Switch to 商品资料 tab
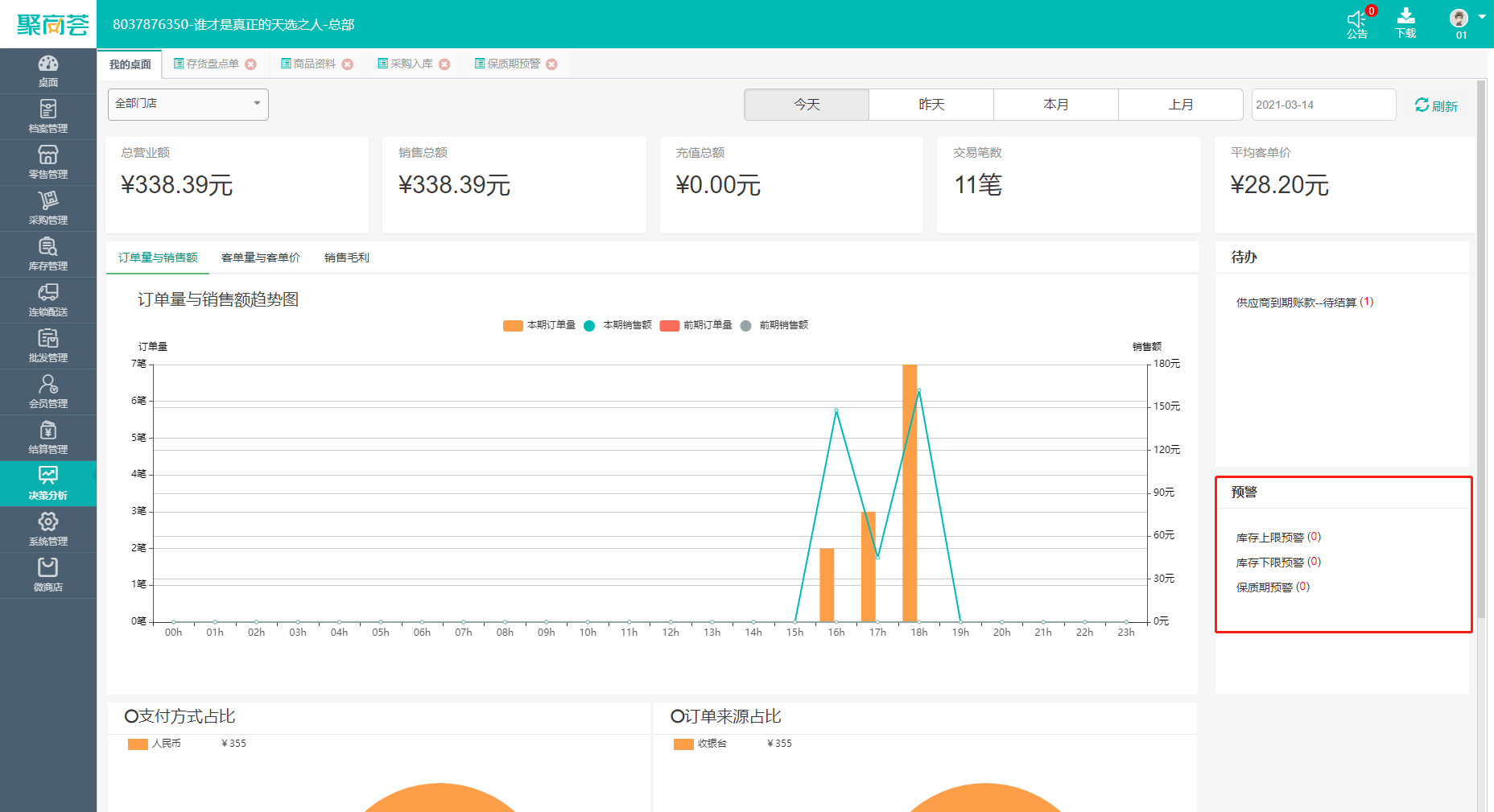The width and height of the screenshot is (1494, 812). click(x=308, y=64)
